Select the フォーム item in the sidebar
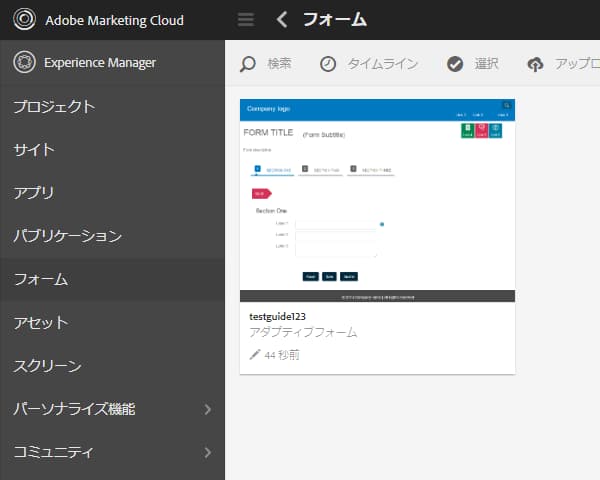Image resolution: width=600 pixels, height=480 pixels. pyautogui.click(x=112, y=279)
